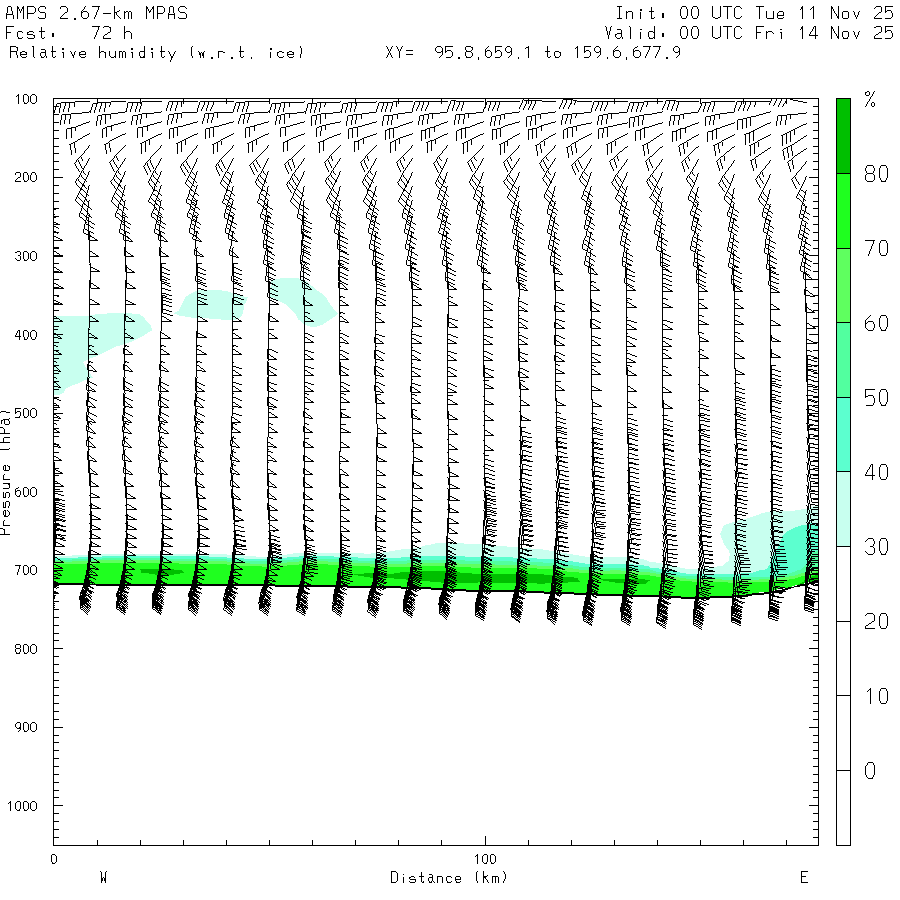
Task: Click the 'Relative humidity (w.r.t. ice)' label
Action: [156, 53]
